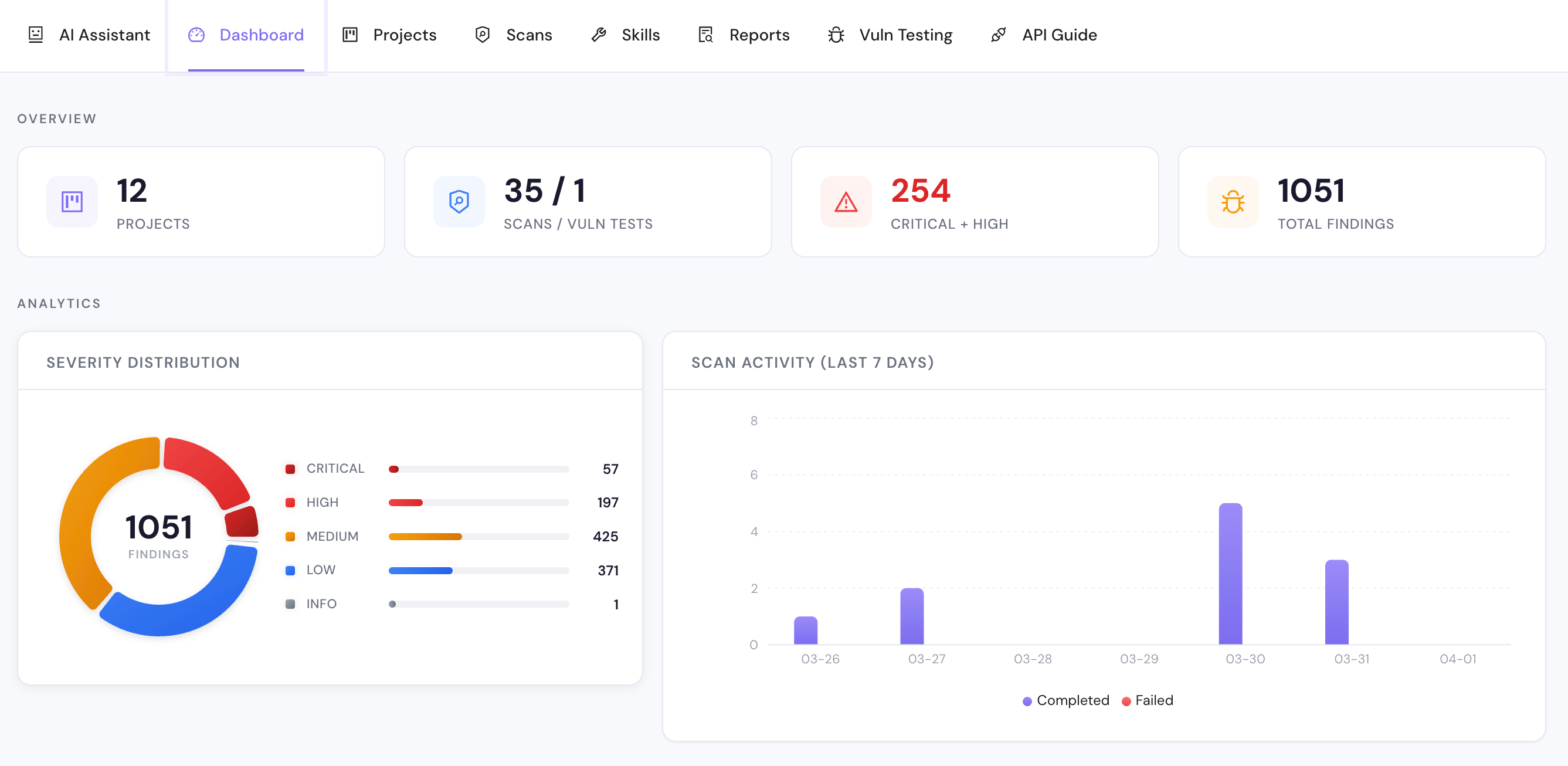Viewport: 1568px width, 766px height.
Task: Click the 03-27 bar in scan activity
Action: [912, 616]
